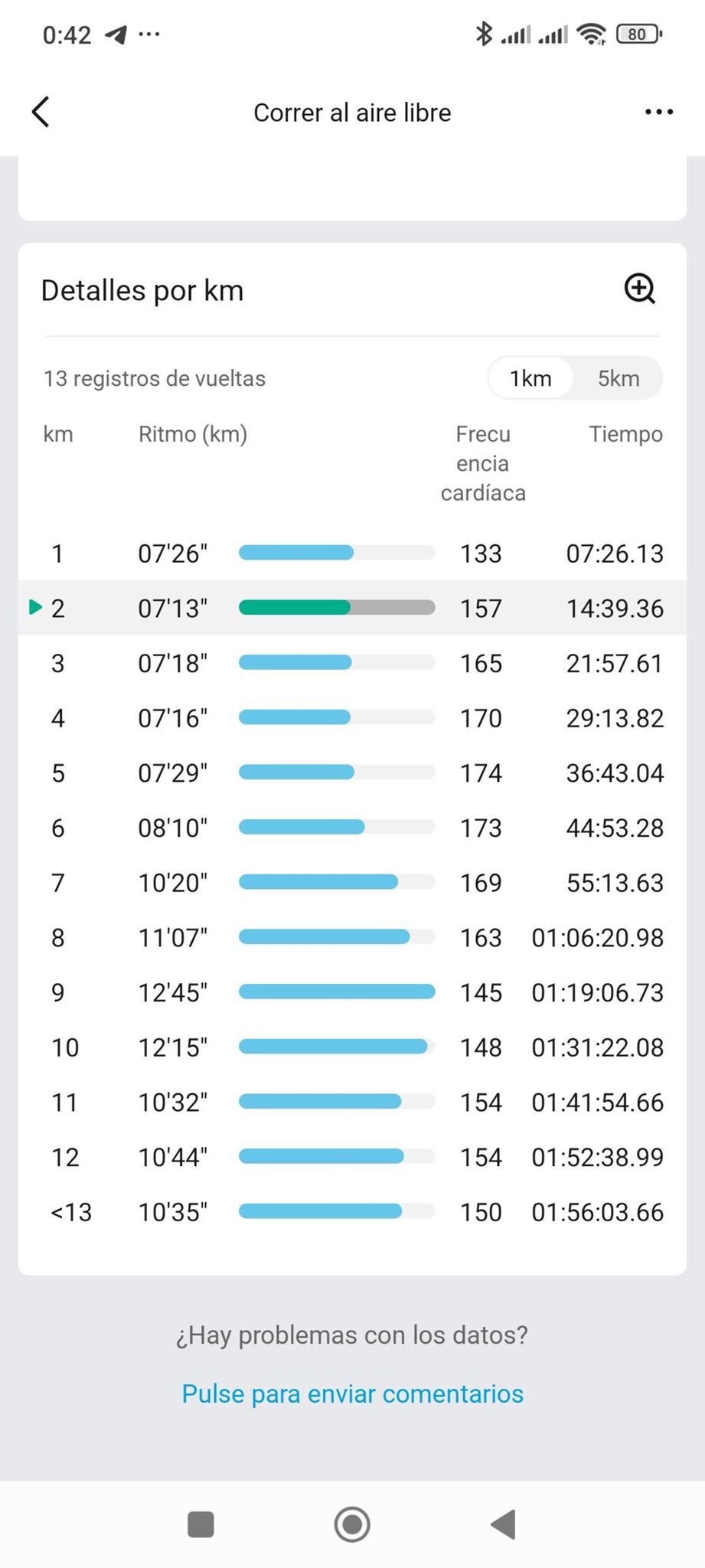Select the last lap row <13
Viewport: 705px width, 1568px height.
click(352, 1212)
